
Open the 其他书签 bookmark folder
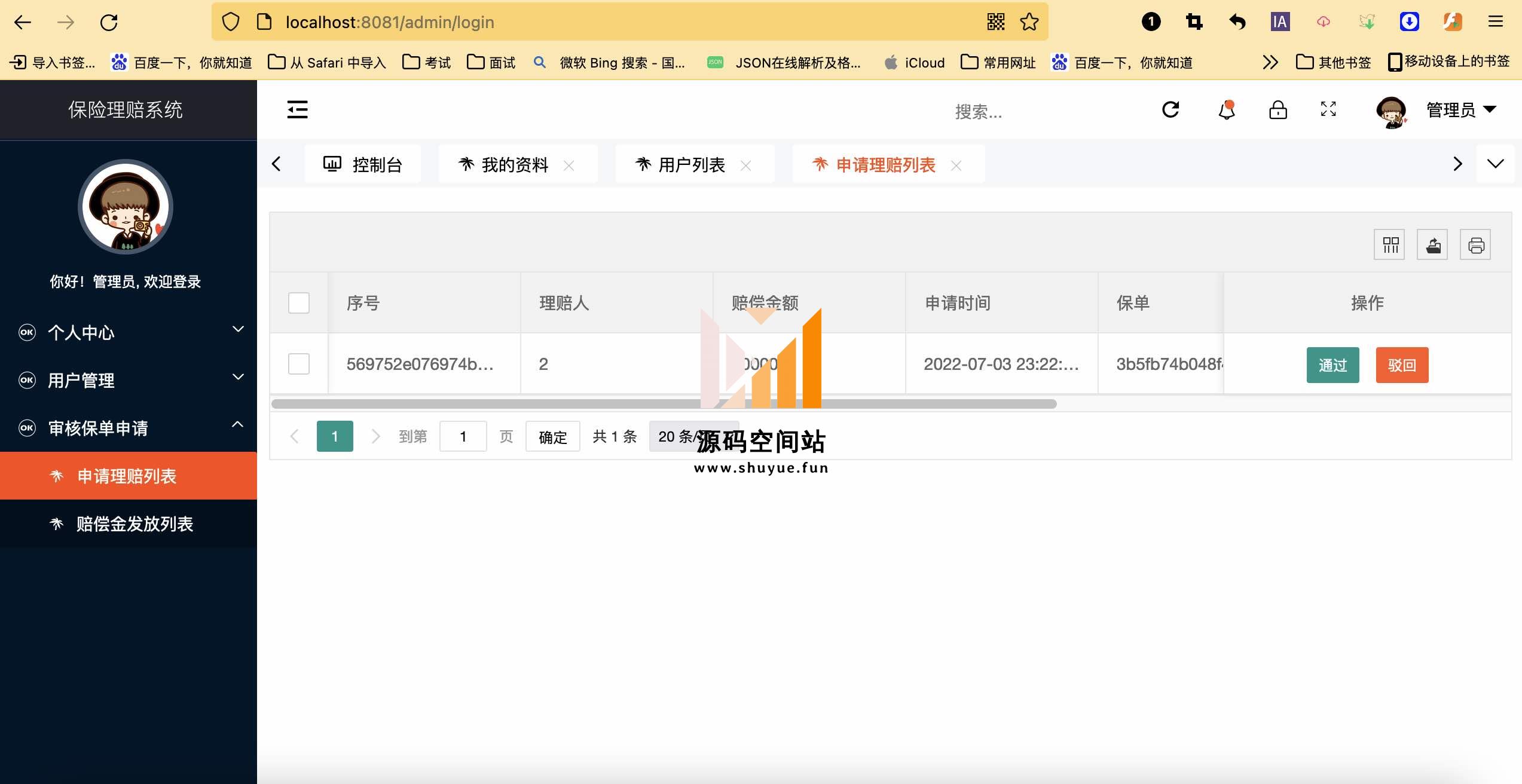coord(1333,62)
